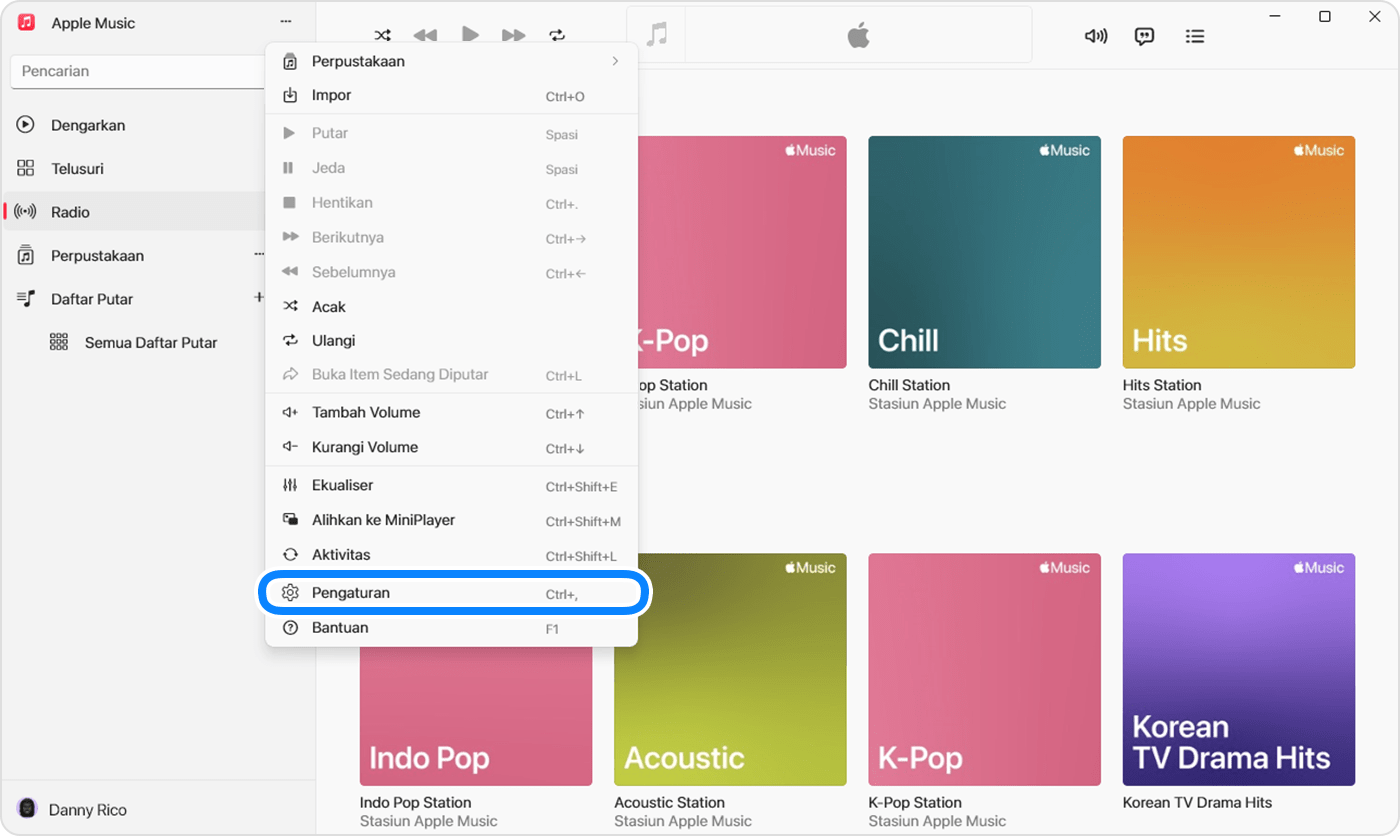Viewport: 1400px width, 836px height.
Task: Open the Korean TV Drama Hits tile
Action: tap(1239, 669)
